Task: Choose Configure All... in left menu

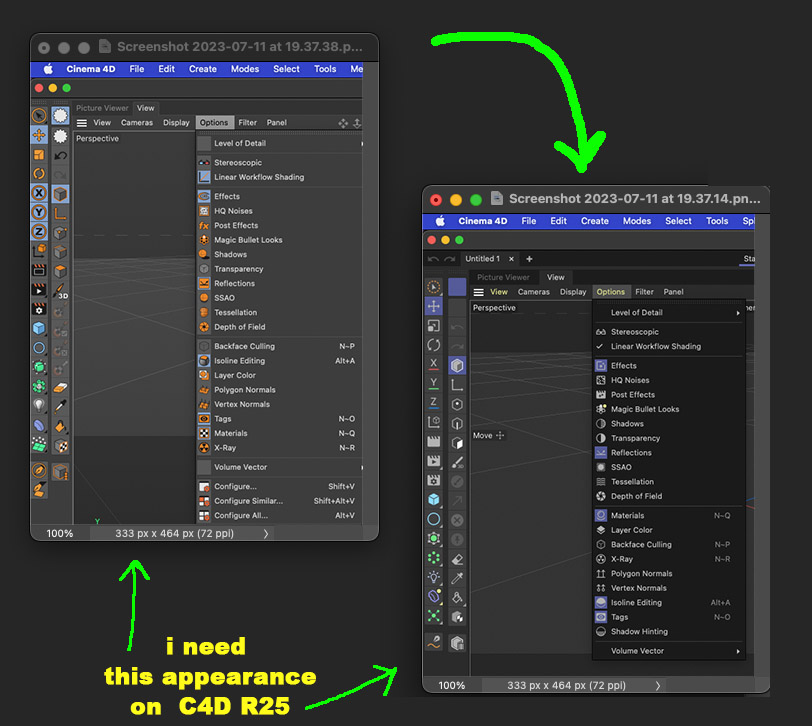Action: [280, 516]
